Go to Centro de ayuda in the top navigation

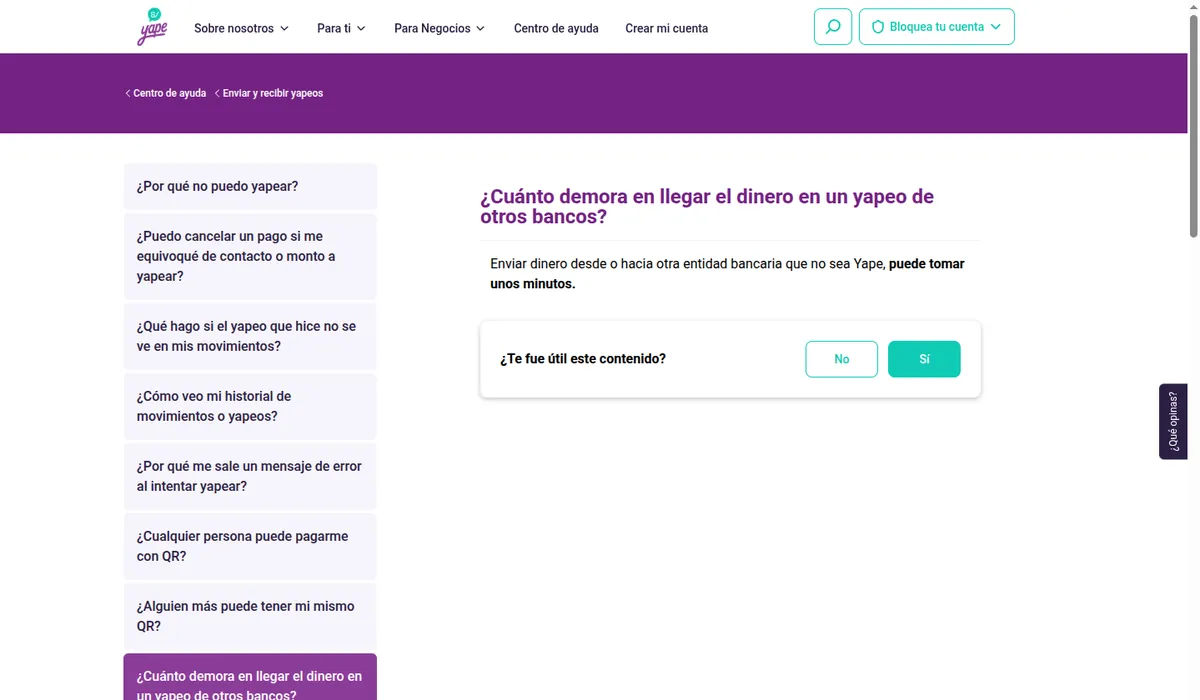(x=556, y=28)
